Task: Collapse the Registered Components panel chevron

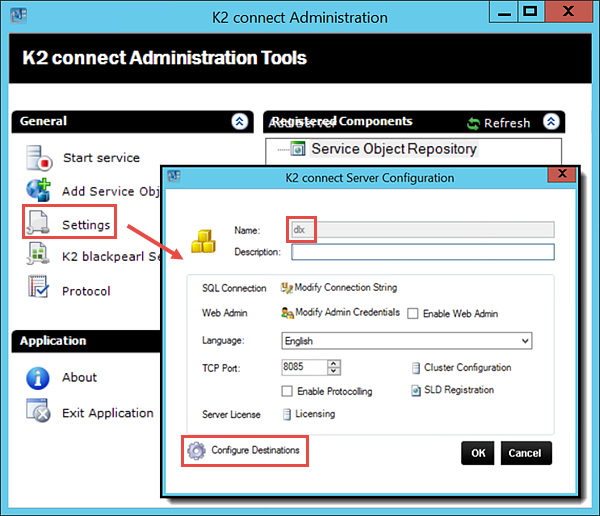Action: [x=551, y=121]
